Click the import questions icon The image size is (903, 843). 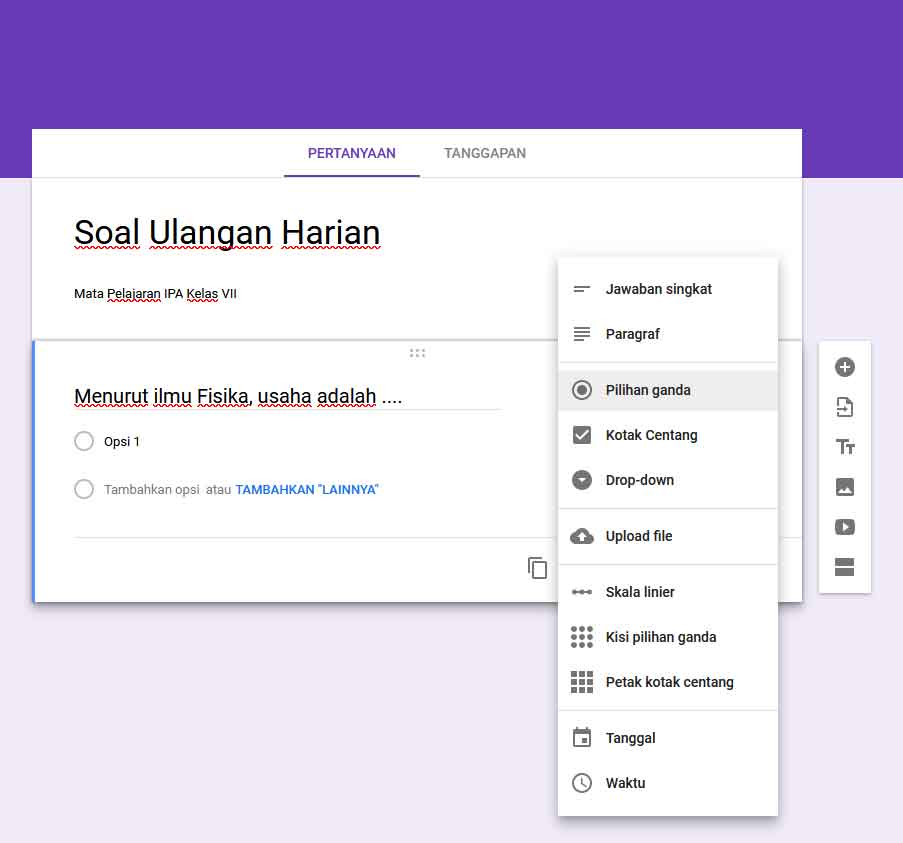click(x=844, y=407)
